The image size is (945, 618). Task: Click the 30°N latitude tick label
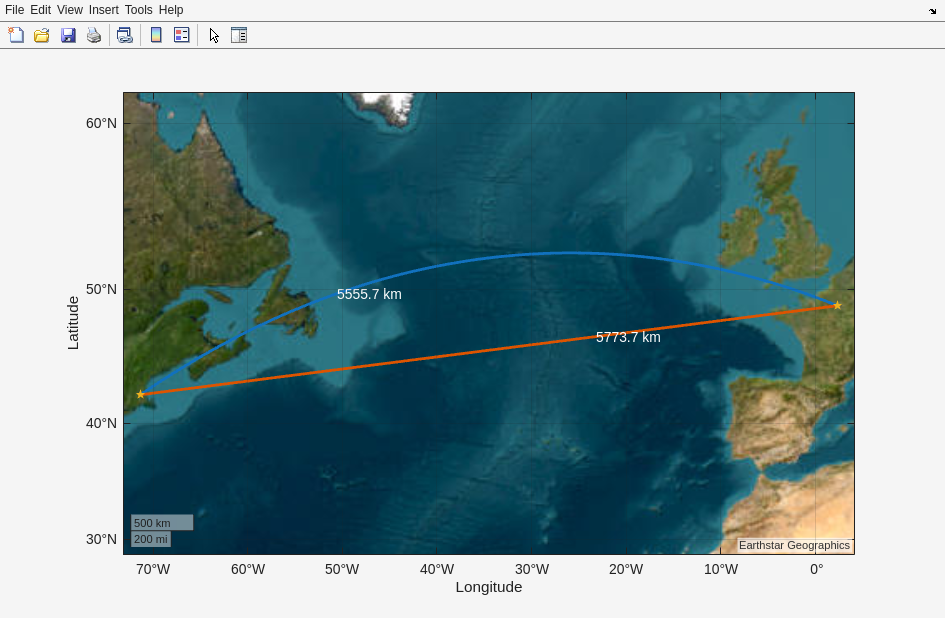click(101, 539)
